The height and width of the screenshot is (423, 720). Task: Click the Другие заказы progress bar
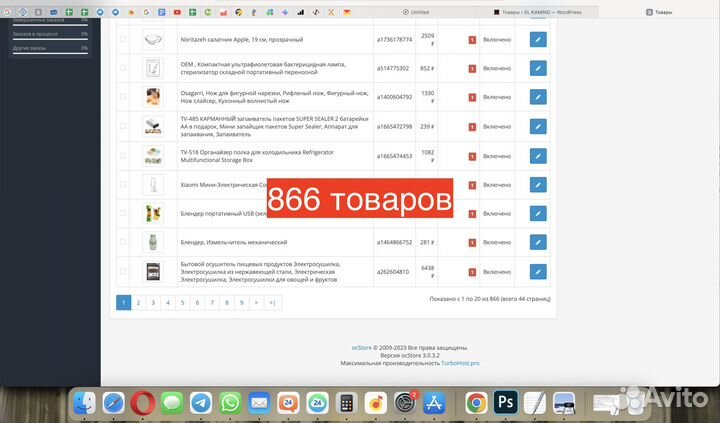[x=50, y=53]
